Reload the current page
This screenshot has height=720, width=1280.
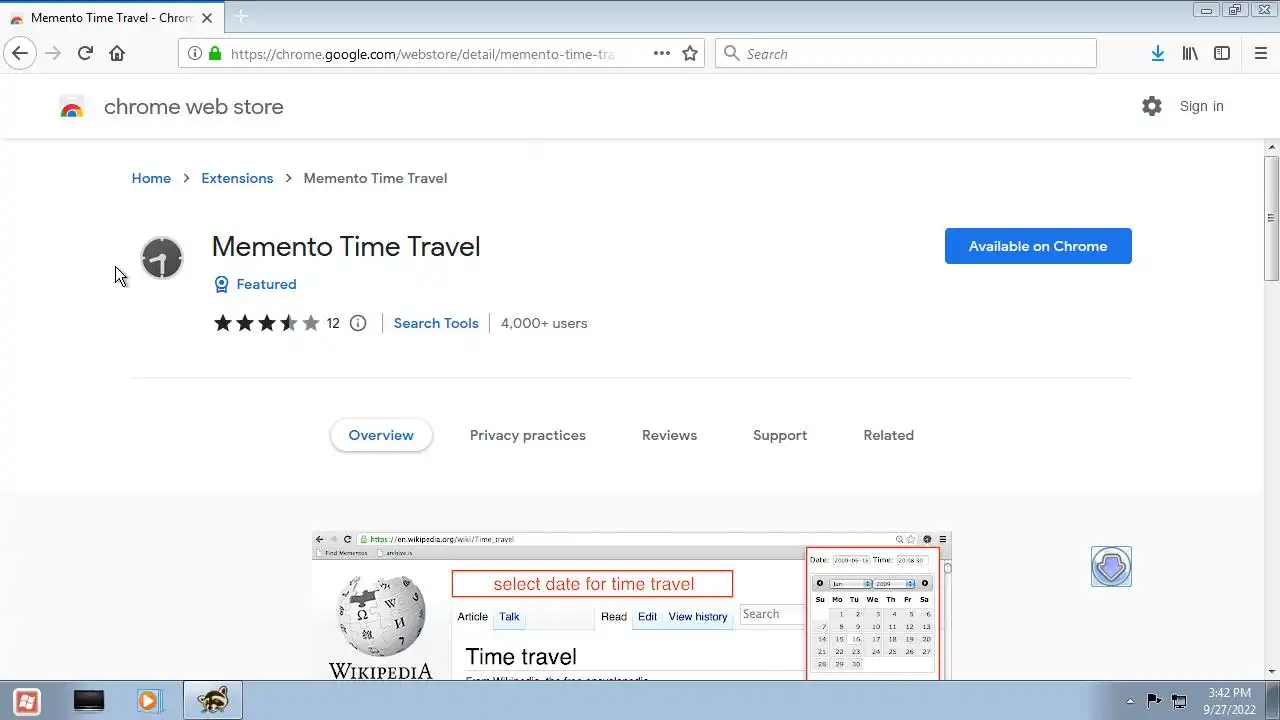click(x=85, y=54)
